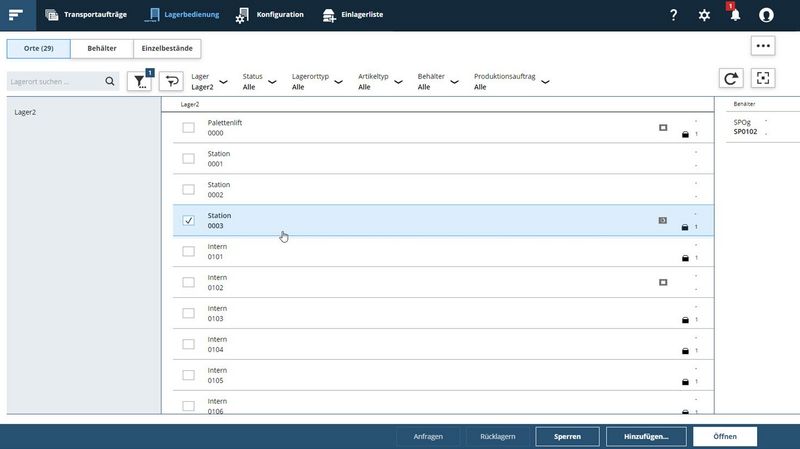The width and height of the screenshot is (800, 449).
Task: Open the three-dot more options menu
Action: click(x=763, y=46)
